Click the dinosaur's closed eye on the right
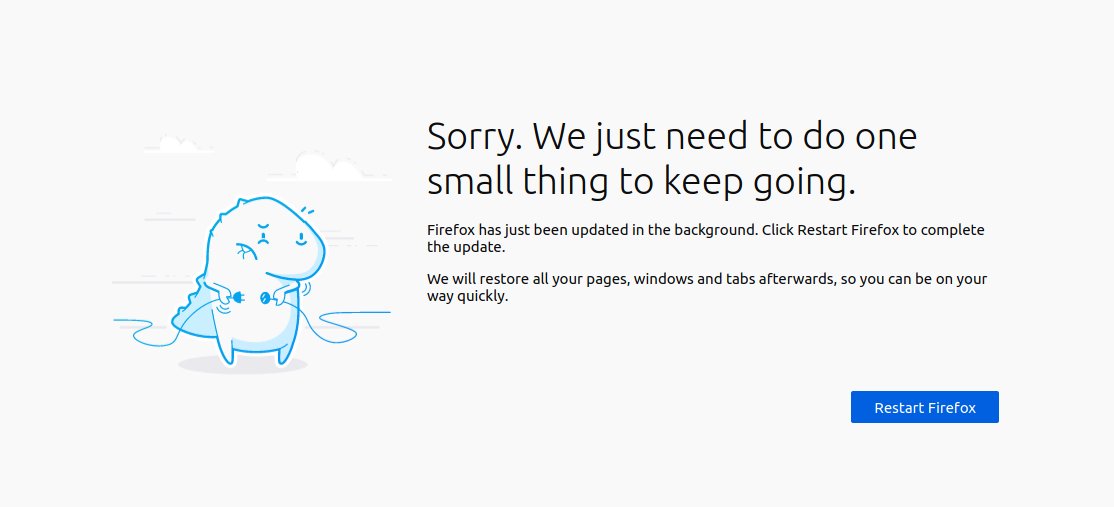Screen dimensions: 1114x507 point(301,241)
